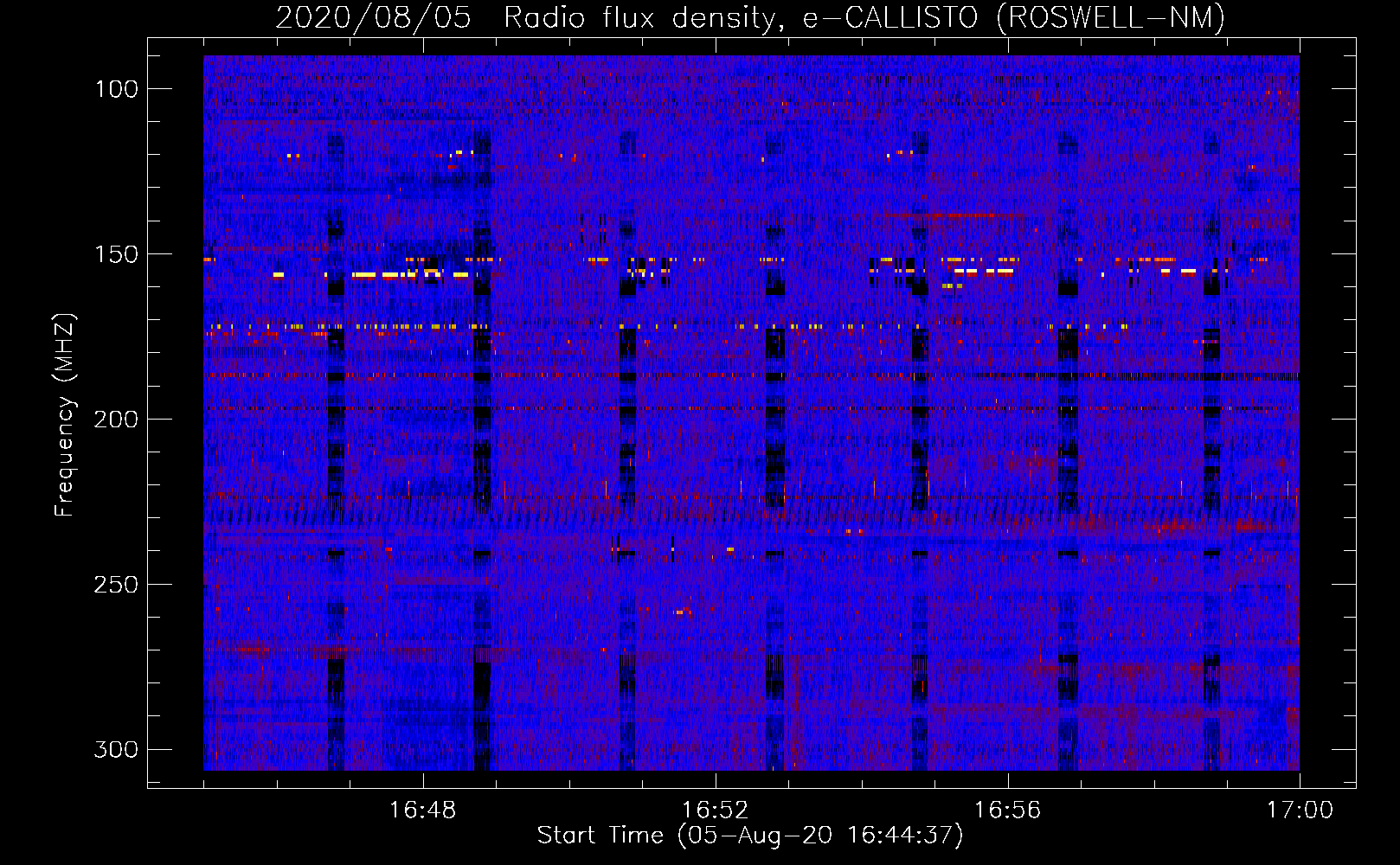1400x865 pixels.
Task: Click the date "2020/08/05" in the title
Action: (373, 17)
